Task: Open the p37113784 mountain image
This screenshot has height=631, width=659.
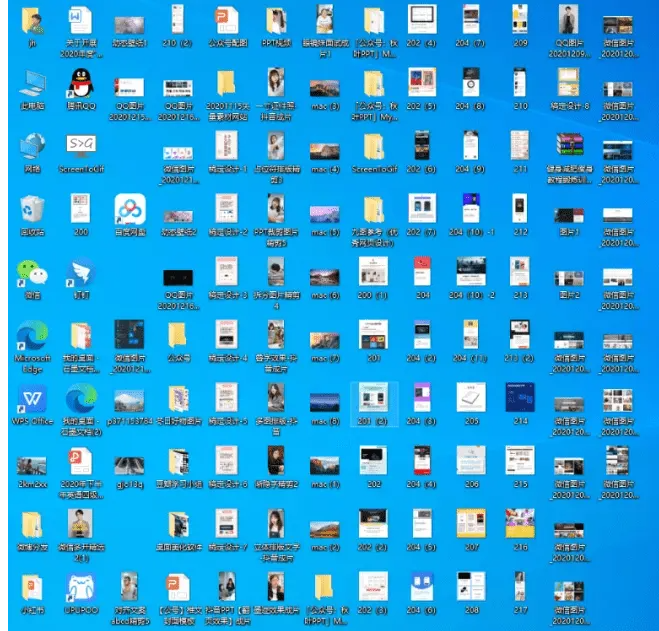Action: [x=130, y=400]
